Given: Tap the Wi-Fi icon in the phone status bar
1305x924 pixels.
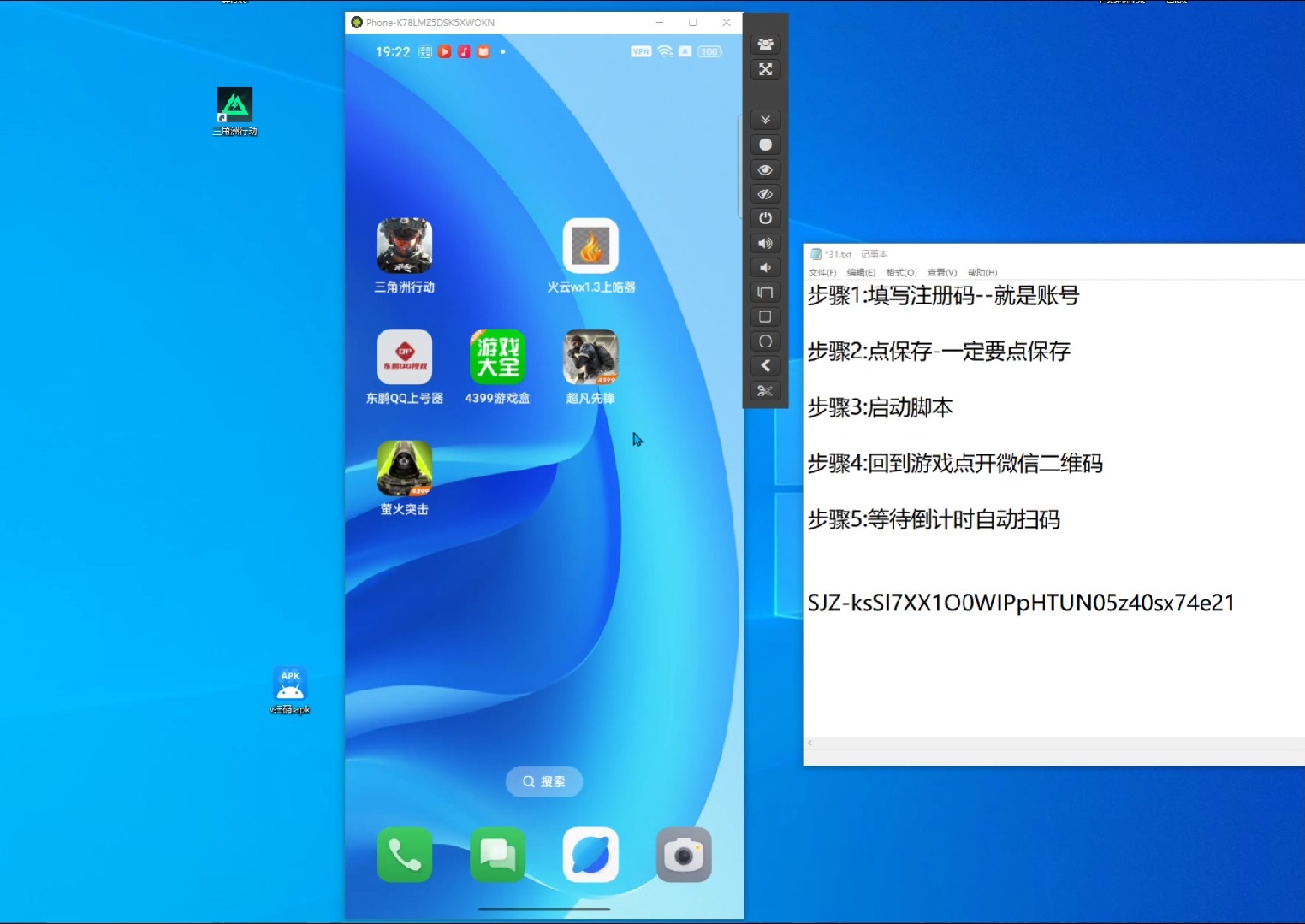Looking at the screenshot, I should pyautogui.click(x=665, y=51).
